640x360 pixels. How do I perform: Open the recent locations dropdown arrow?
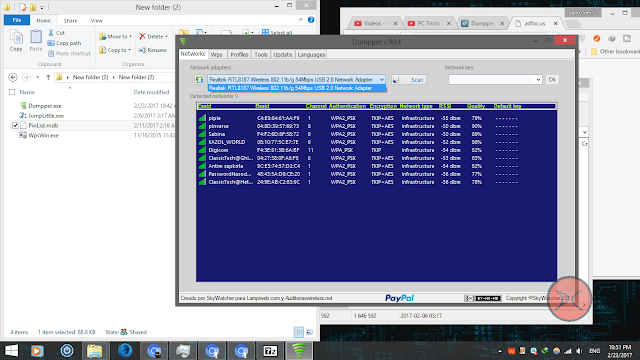[38, 77]
